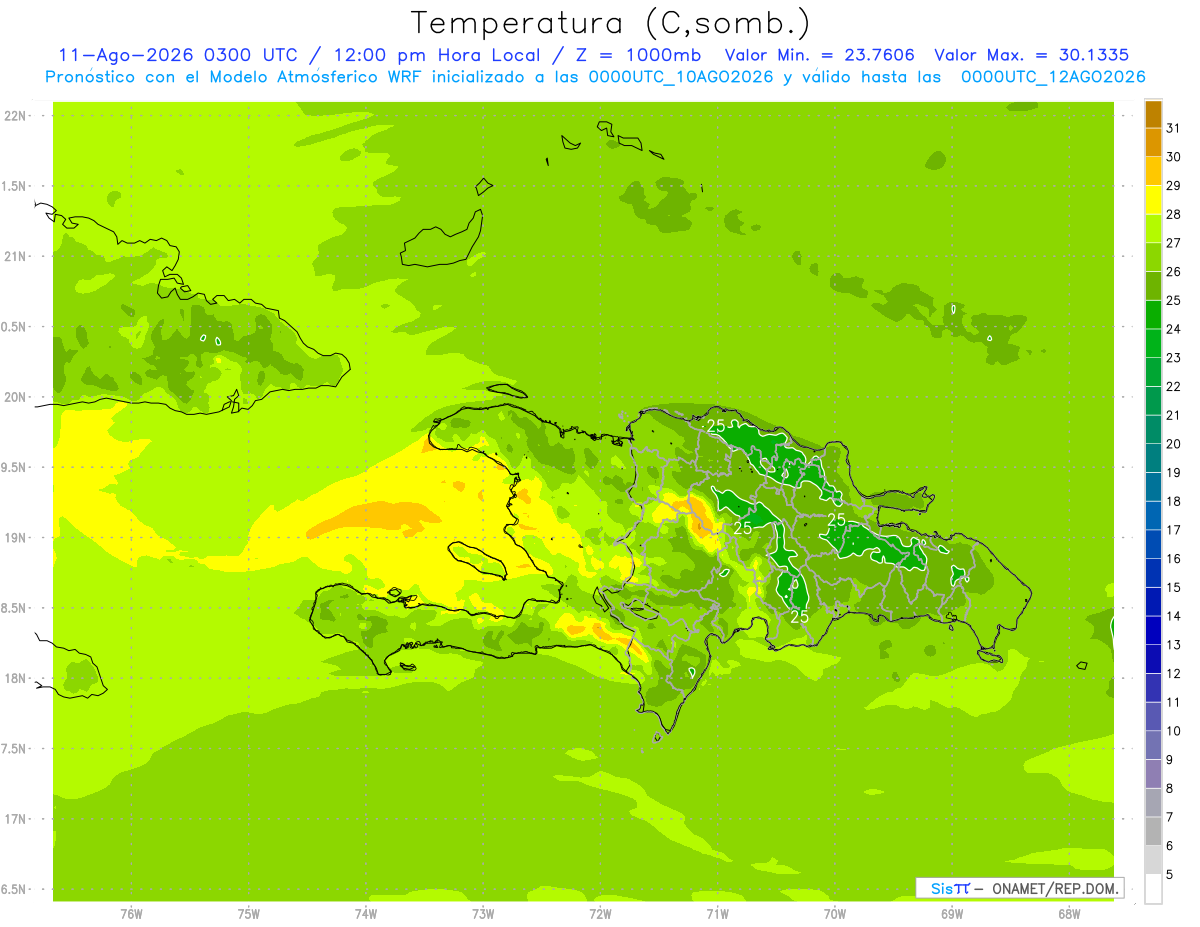The height and width of the screenshot is (927, 1200).
Task: Click the legend value 12
Action: coord(1173,674)
